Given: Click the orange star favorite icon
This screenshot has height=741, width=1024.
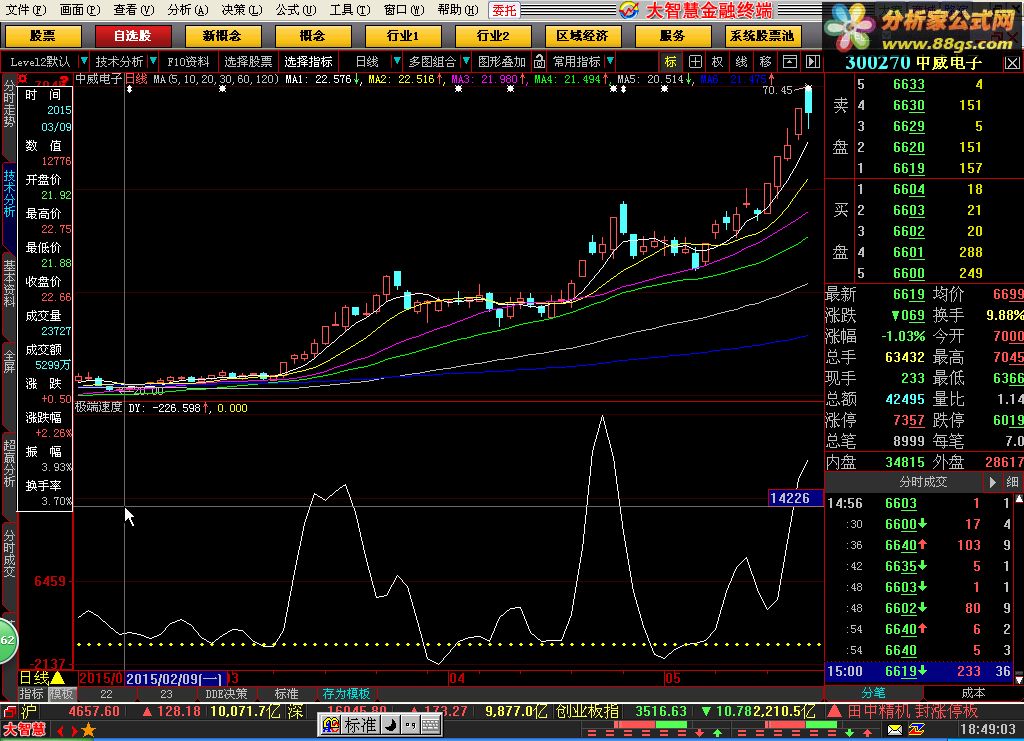Looking at the screenshot, I should click(x=89, y=730).
